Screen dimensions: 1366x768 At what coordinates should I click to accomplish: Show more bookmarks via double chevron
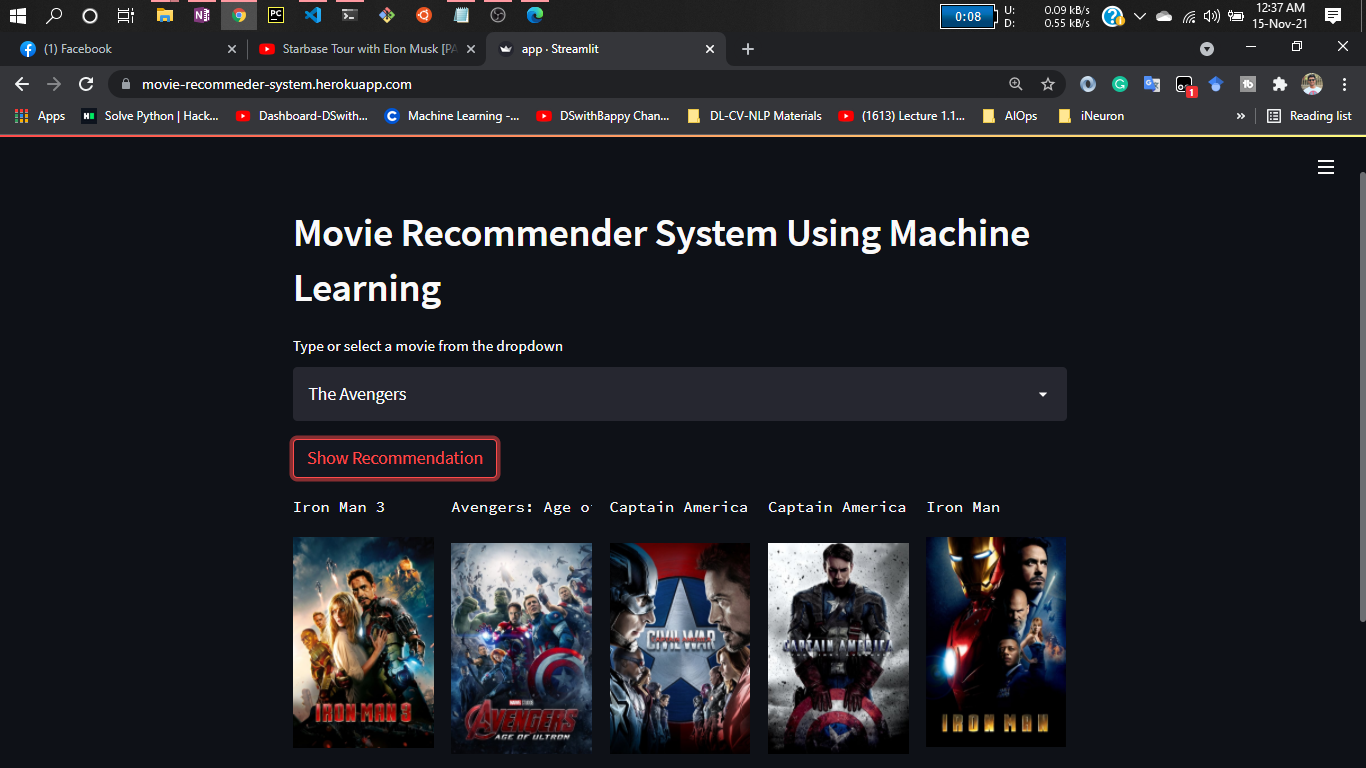tap(1241, 116)
